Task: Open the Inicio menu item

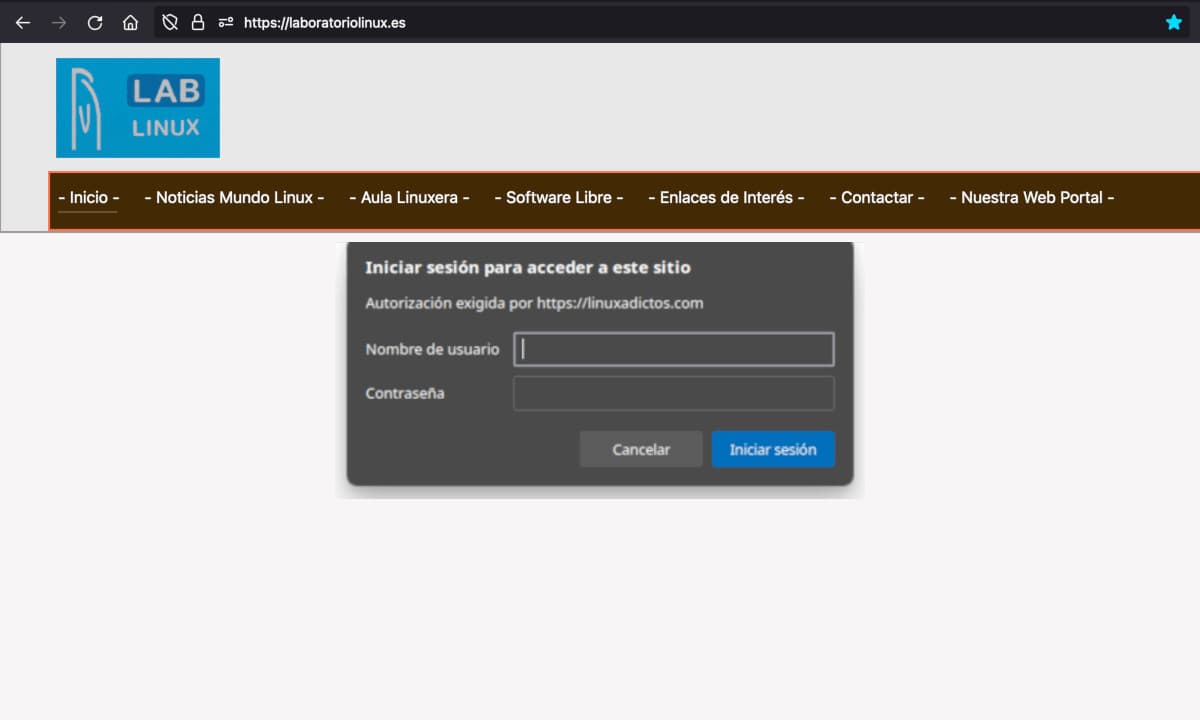Action: [x=88, y=198]
